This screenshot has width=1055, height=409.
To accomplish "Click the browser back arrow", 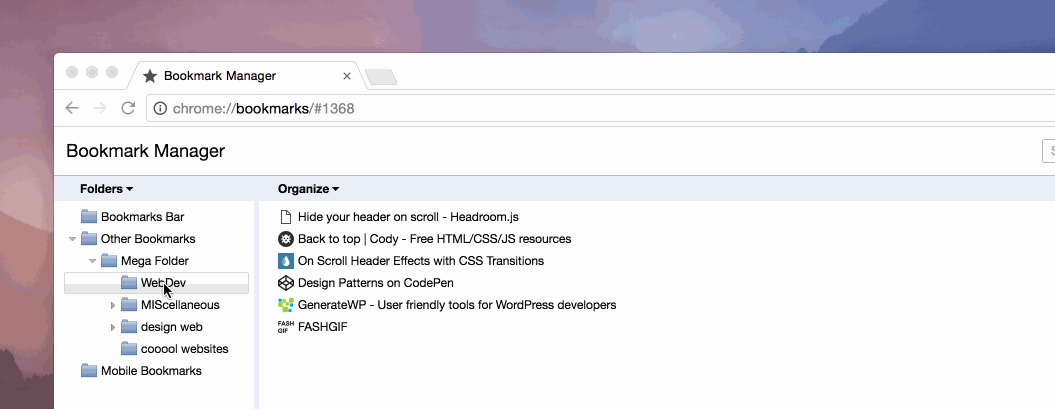I will point(72,108).
